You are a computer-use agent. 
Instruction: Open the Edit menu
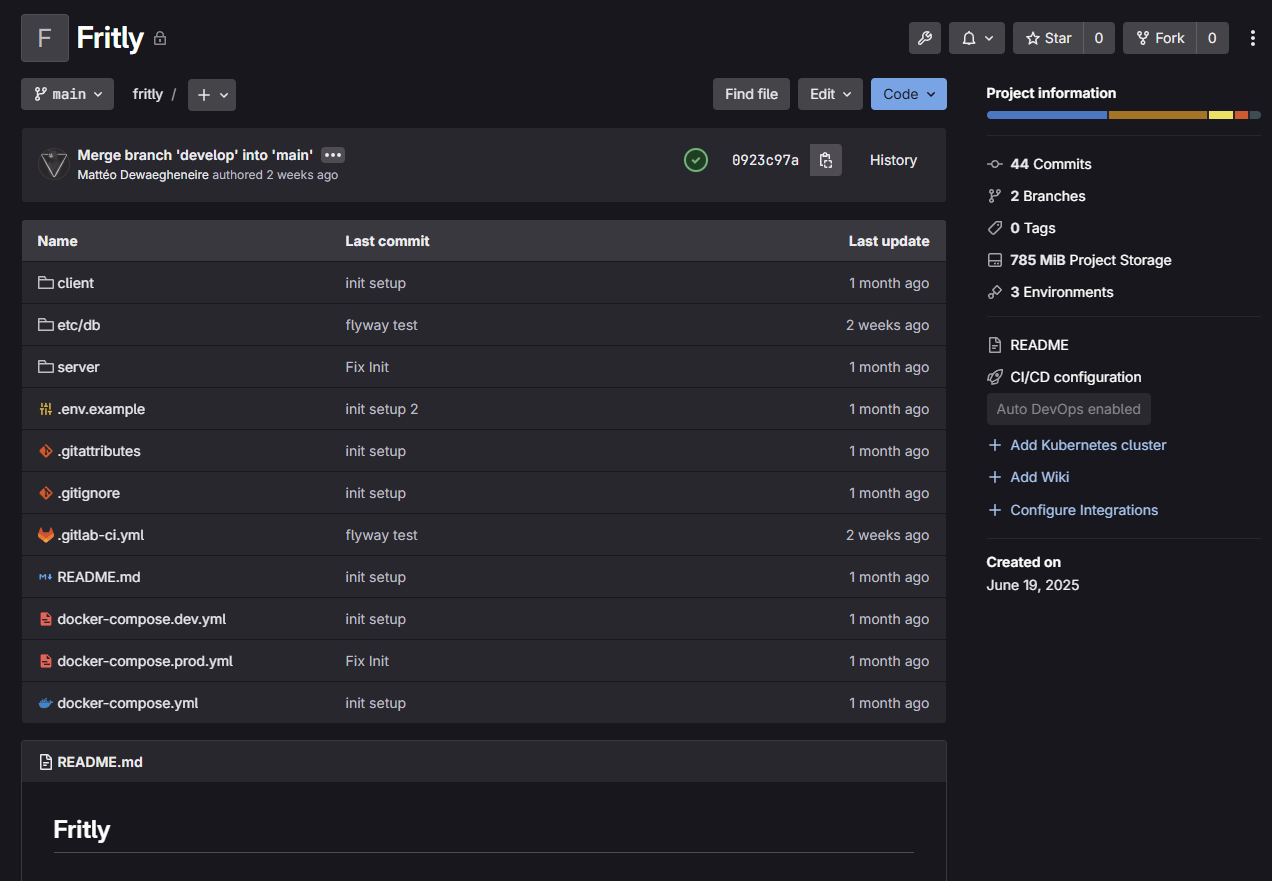tap(830, 94)
